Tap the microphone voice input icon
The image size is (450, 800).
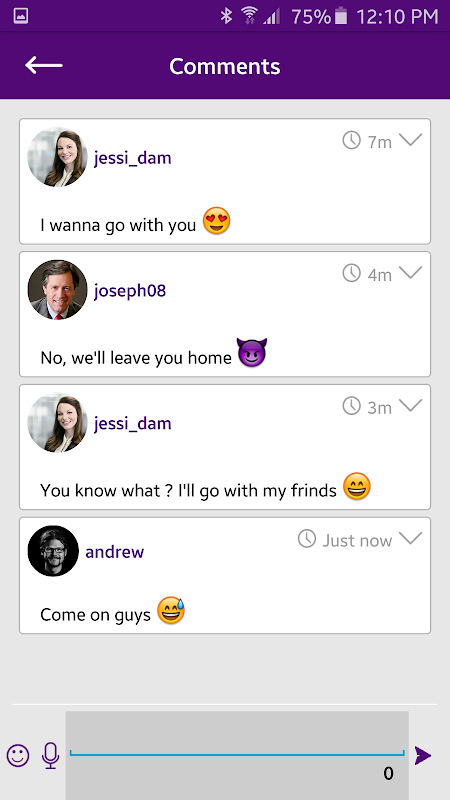point(50,756)
